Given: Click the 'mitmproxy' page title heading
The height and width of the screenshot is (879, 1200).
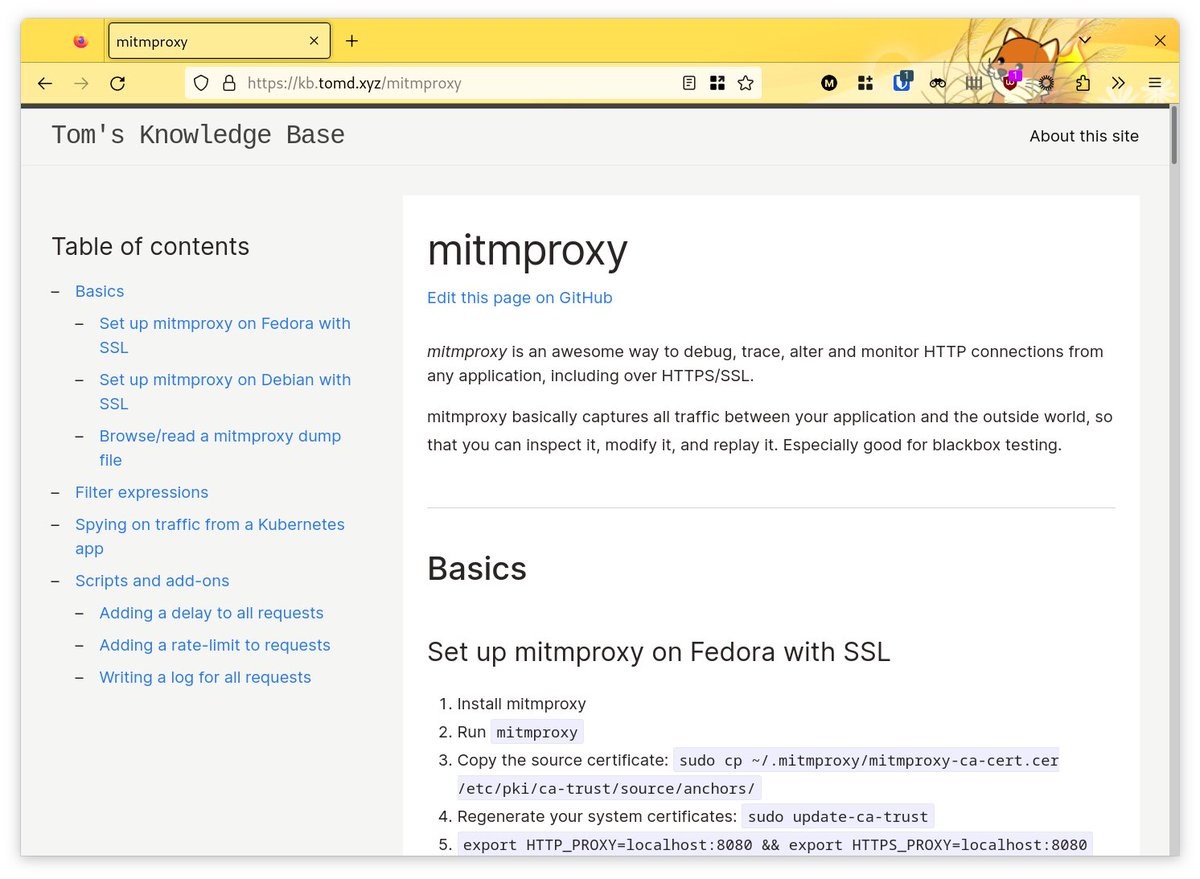Looking at the screenshot, I should (x=527, y=250).
